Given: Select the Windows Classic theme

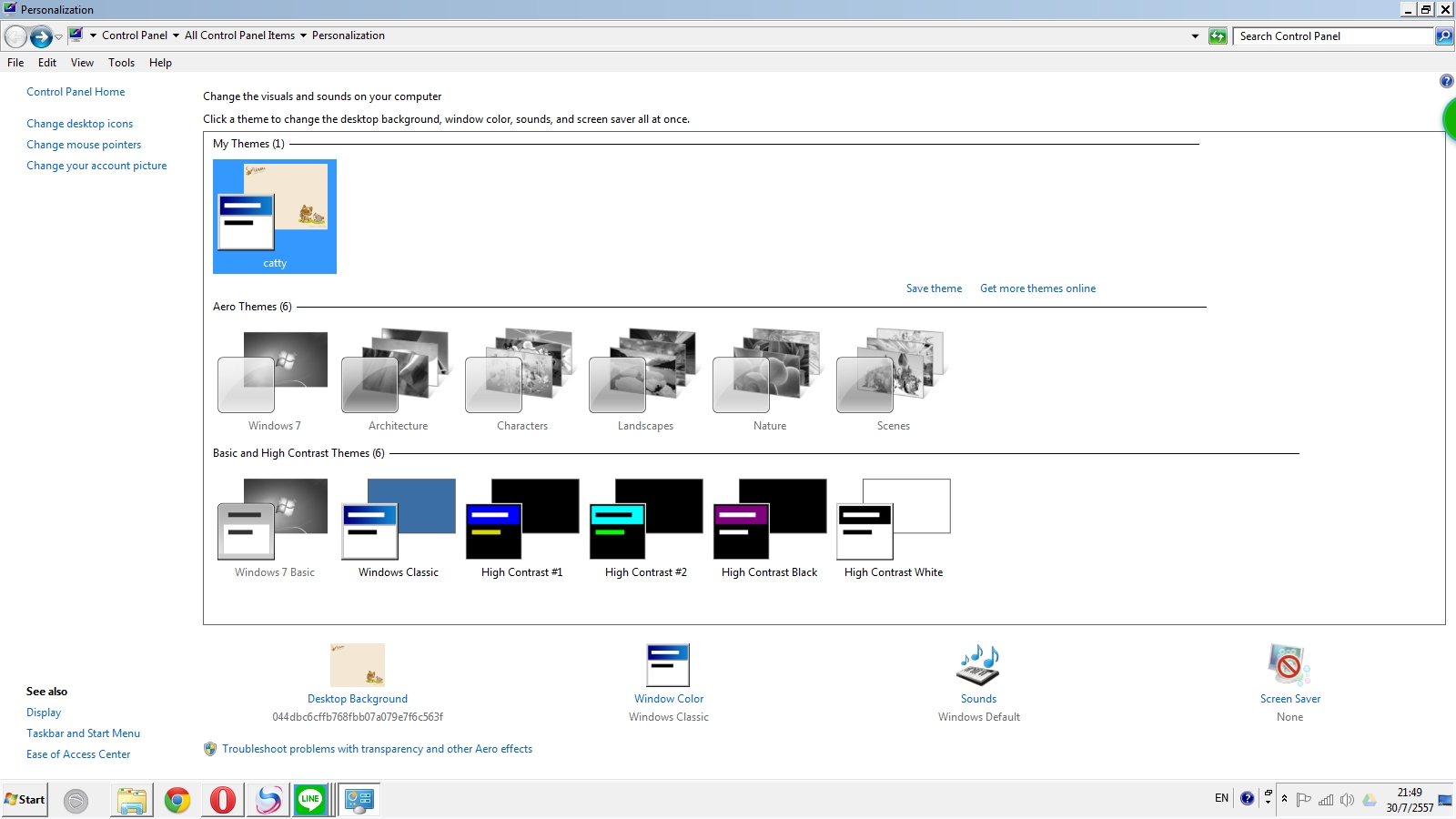Looking at the screenshot, I should click(x=399, y=528).
